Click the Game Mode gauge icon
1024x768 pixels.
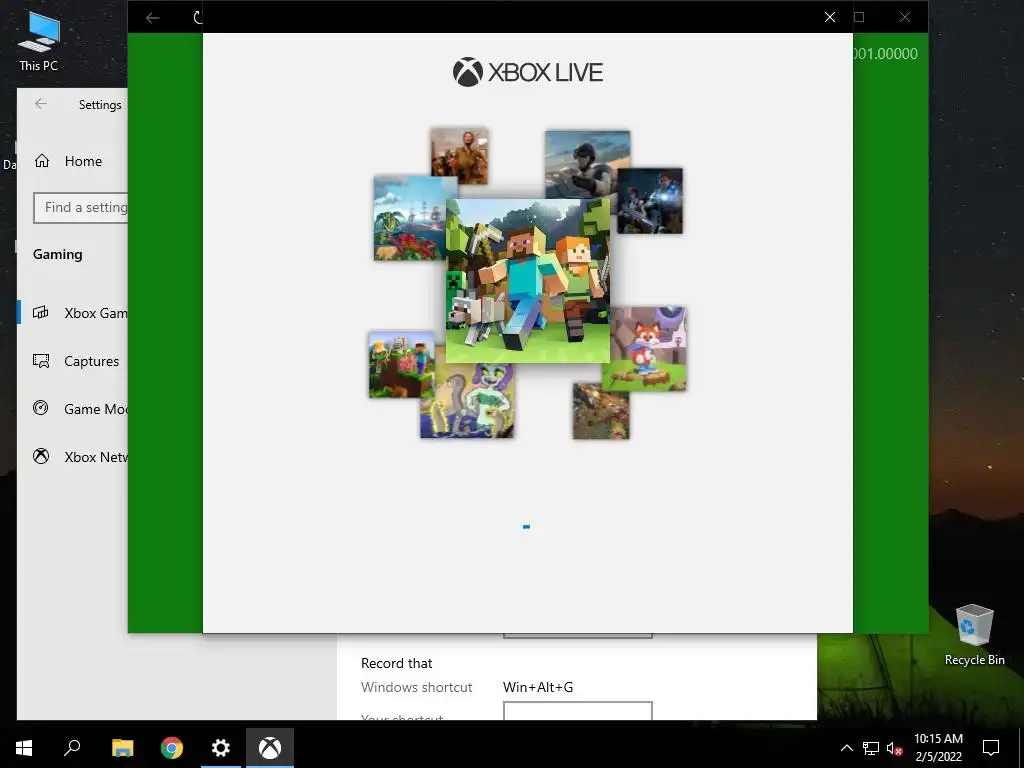[40, 408]
